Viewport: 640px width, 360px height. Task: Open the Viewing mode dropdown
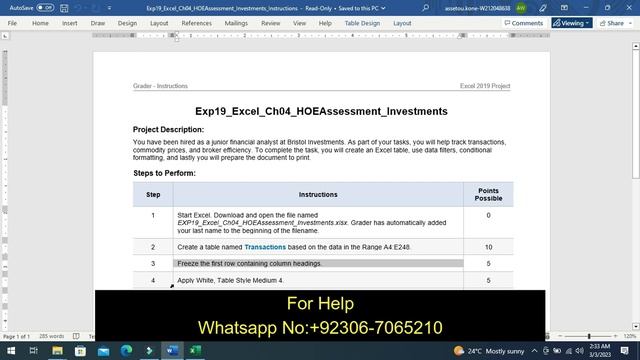tap(571, 23)
